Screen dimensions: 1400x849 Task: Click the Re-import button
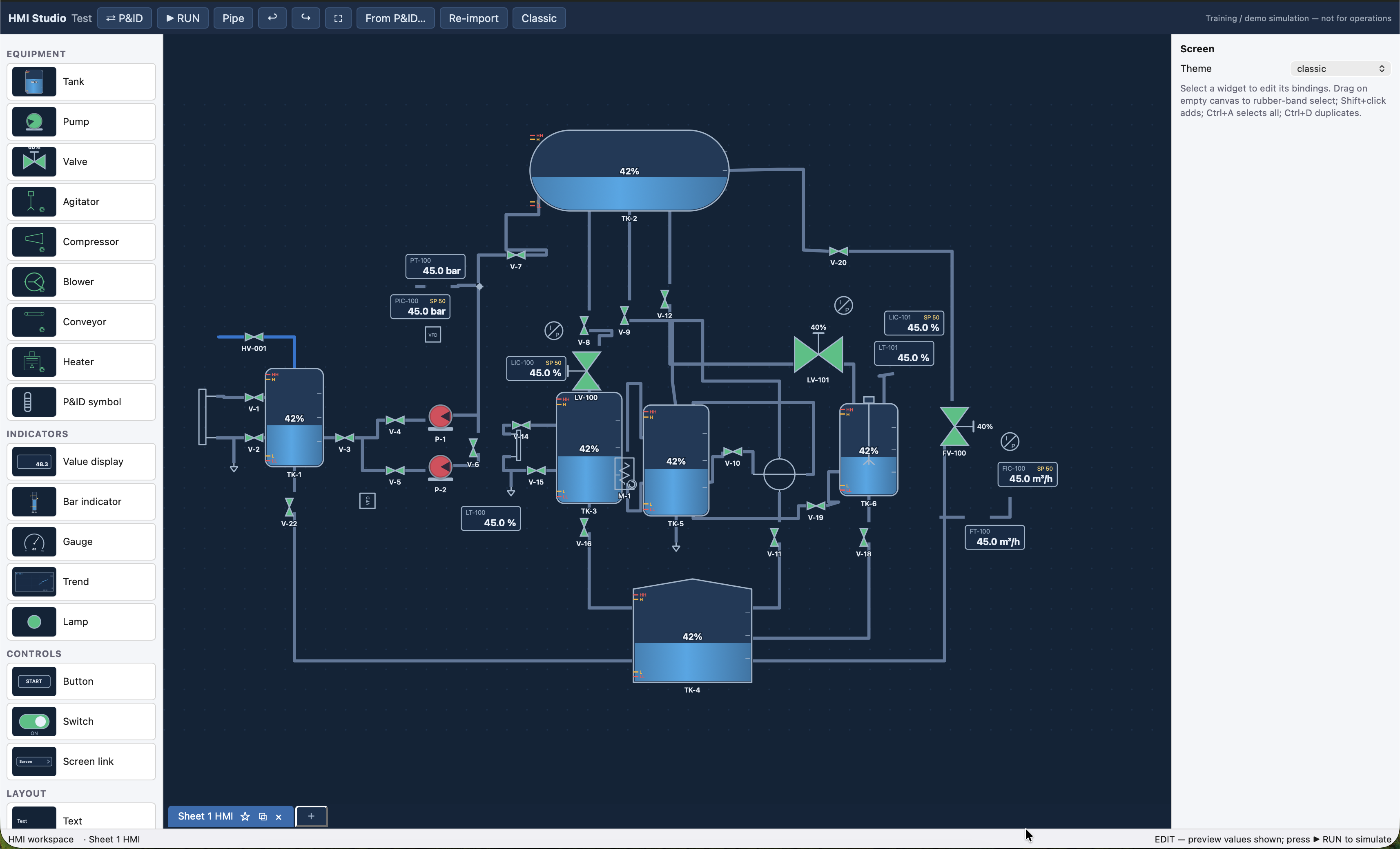pos(473,18)
